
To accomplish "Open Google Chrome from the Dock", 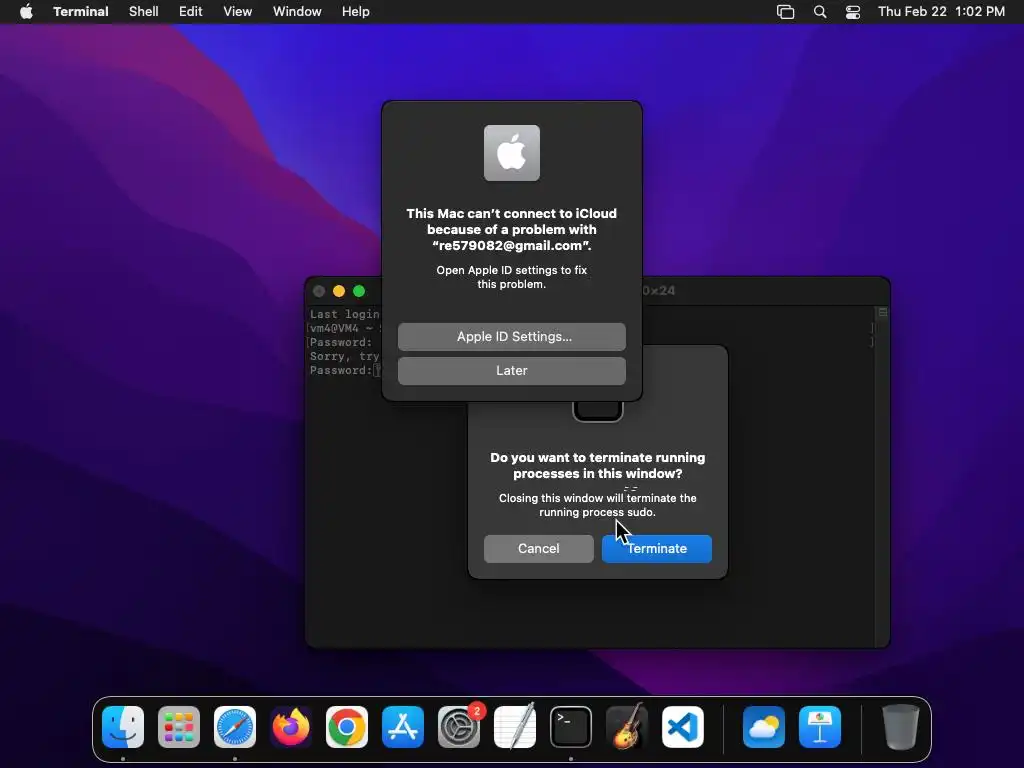I will coord(347,727).
